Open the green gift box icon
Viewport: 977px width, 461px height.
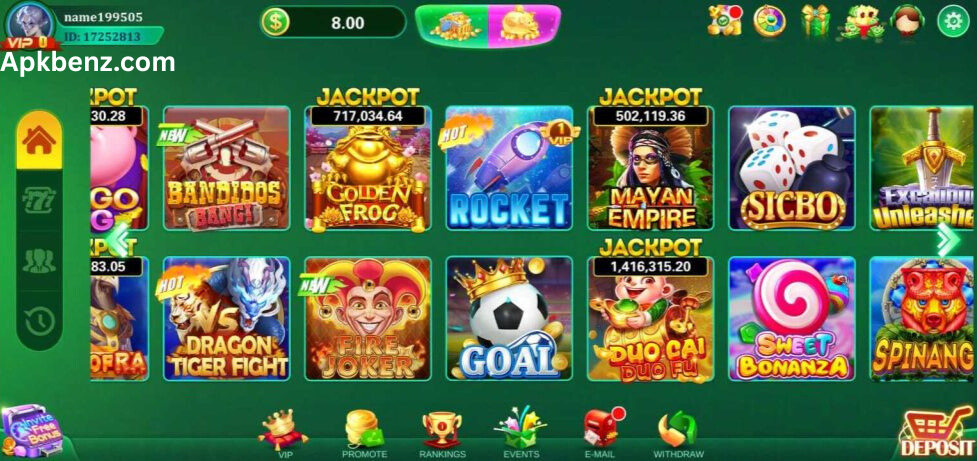click(x=816, y=21)
